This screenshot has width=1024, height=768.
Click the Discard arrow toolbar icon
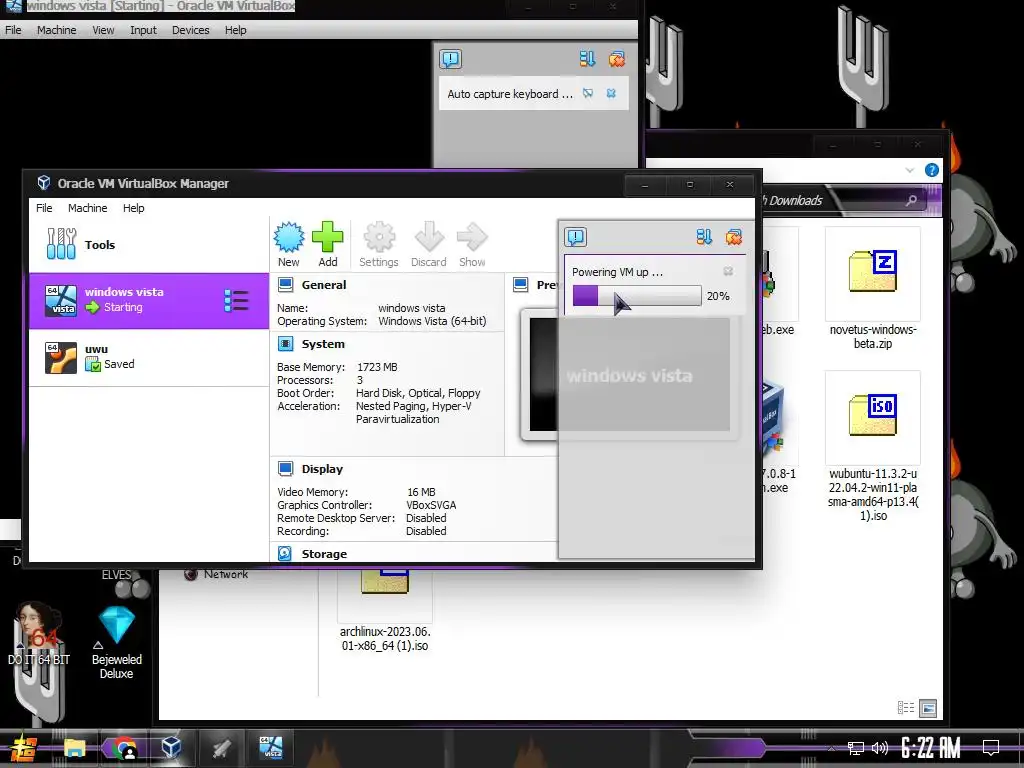(429, 244)
